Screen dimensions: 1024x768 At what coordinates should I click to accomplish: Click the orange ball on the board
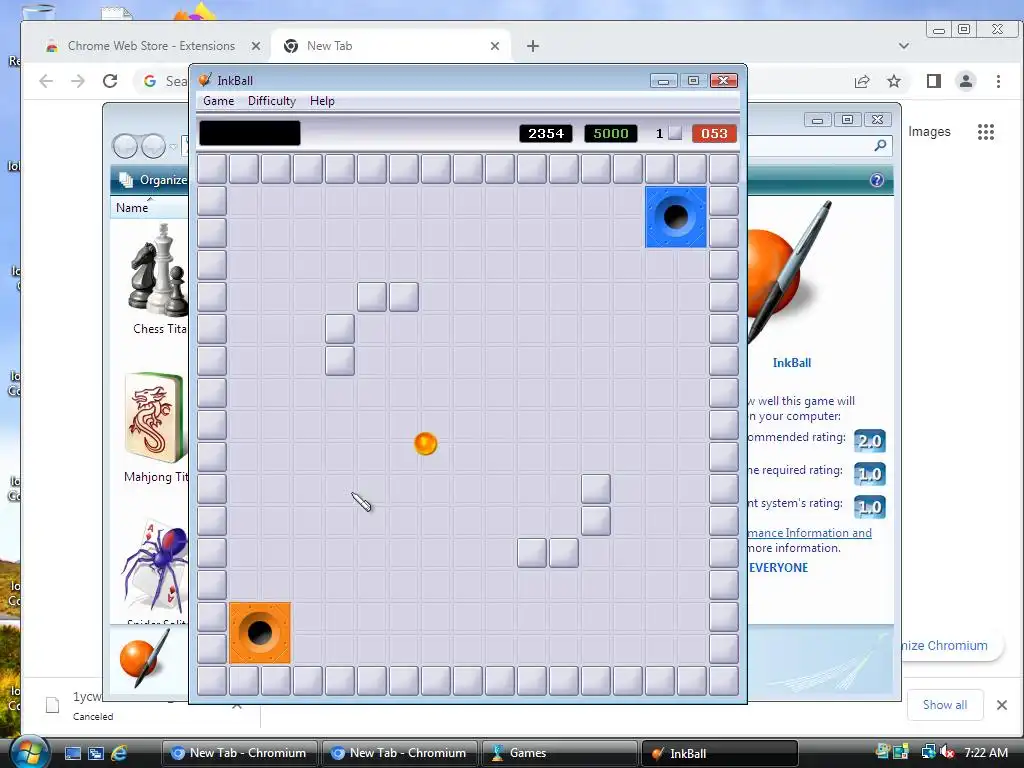[425, 443]
